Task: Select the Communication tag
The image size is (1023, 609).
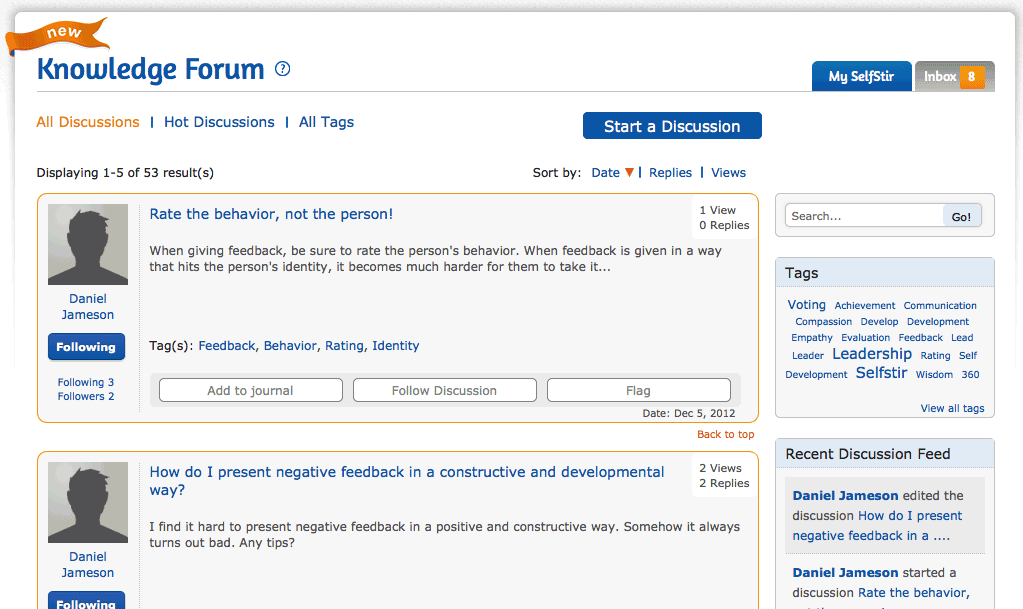Action: pos(939,305)
